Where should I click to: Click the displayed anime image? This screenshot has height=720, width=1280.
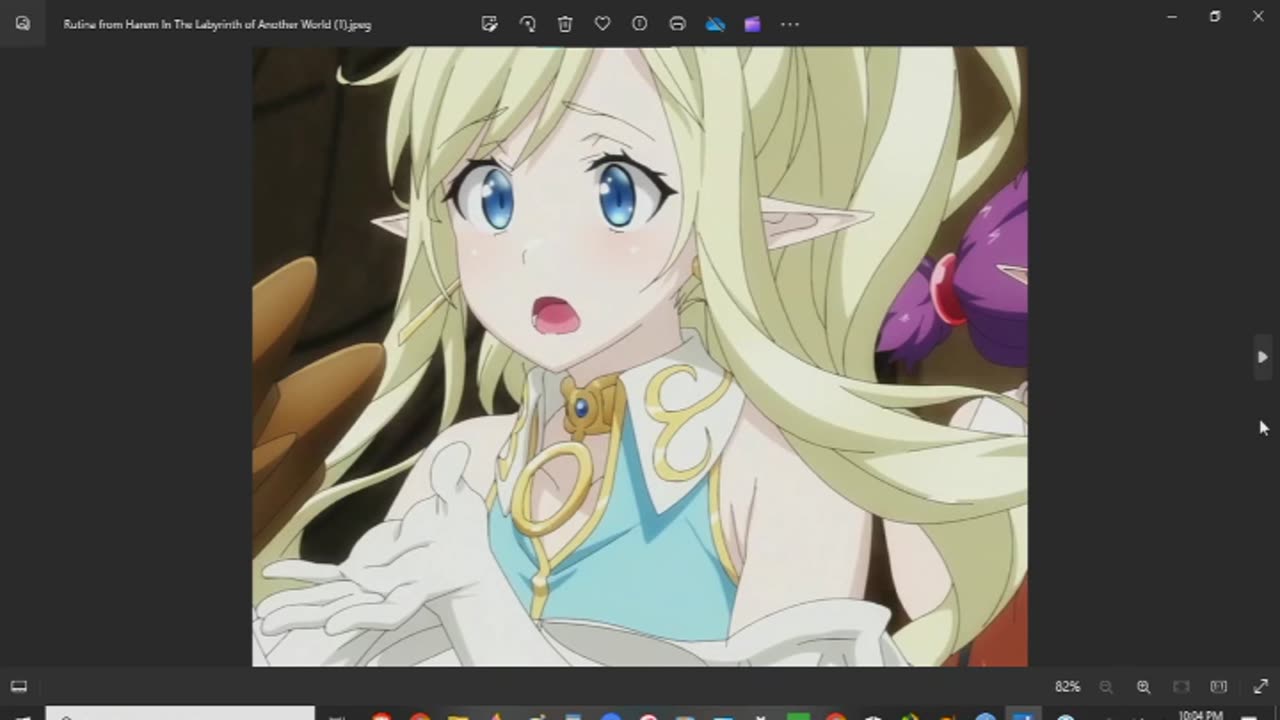click(639, 356)
